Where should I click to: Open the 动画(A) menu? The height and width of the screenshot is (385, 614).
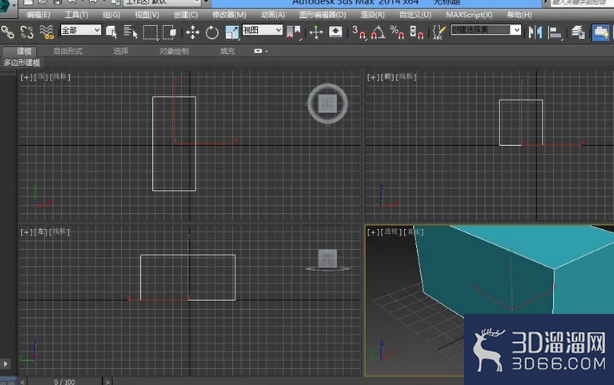click(273, 15)
